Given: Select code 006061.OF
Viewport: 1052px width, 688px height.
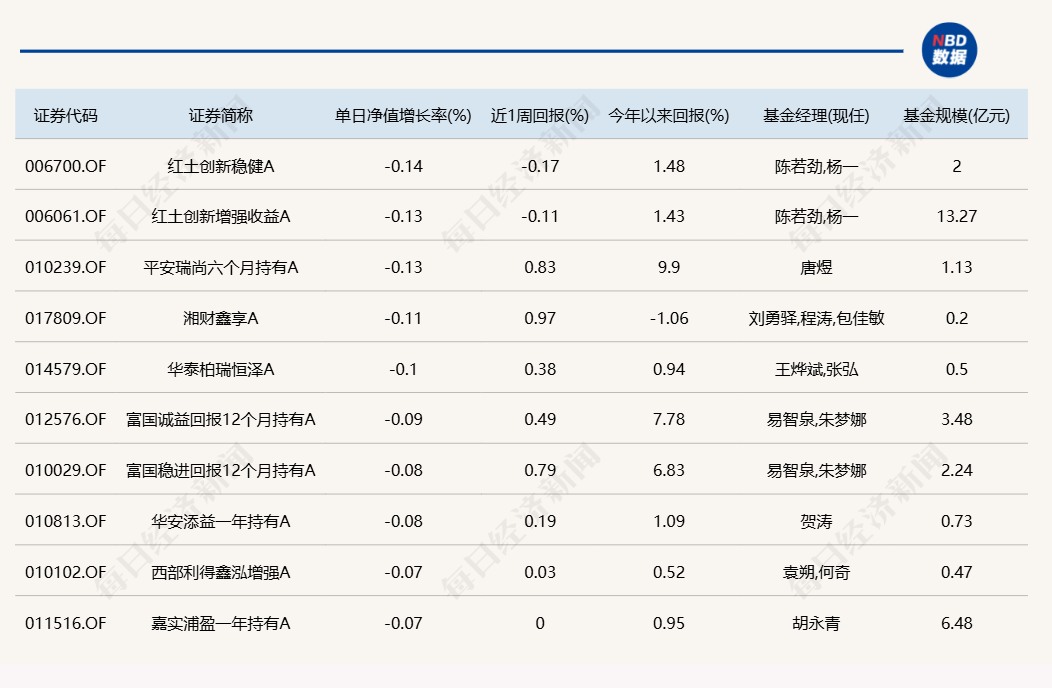Looking at the screenshot, I should tap(66, 216).
